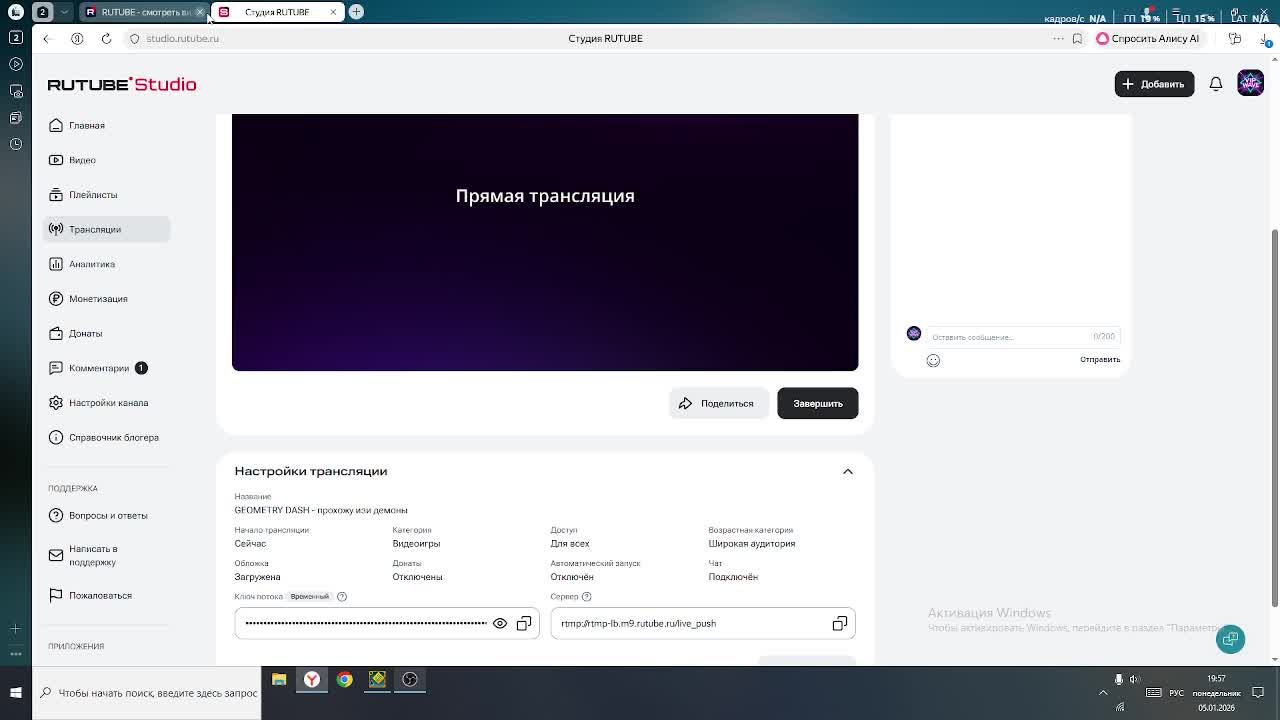Expand the tab group dropdown arrow
The width and height of the screenshot is (1280, 720).
pos(65,12)
